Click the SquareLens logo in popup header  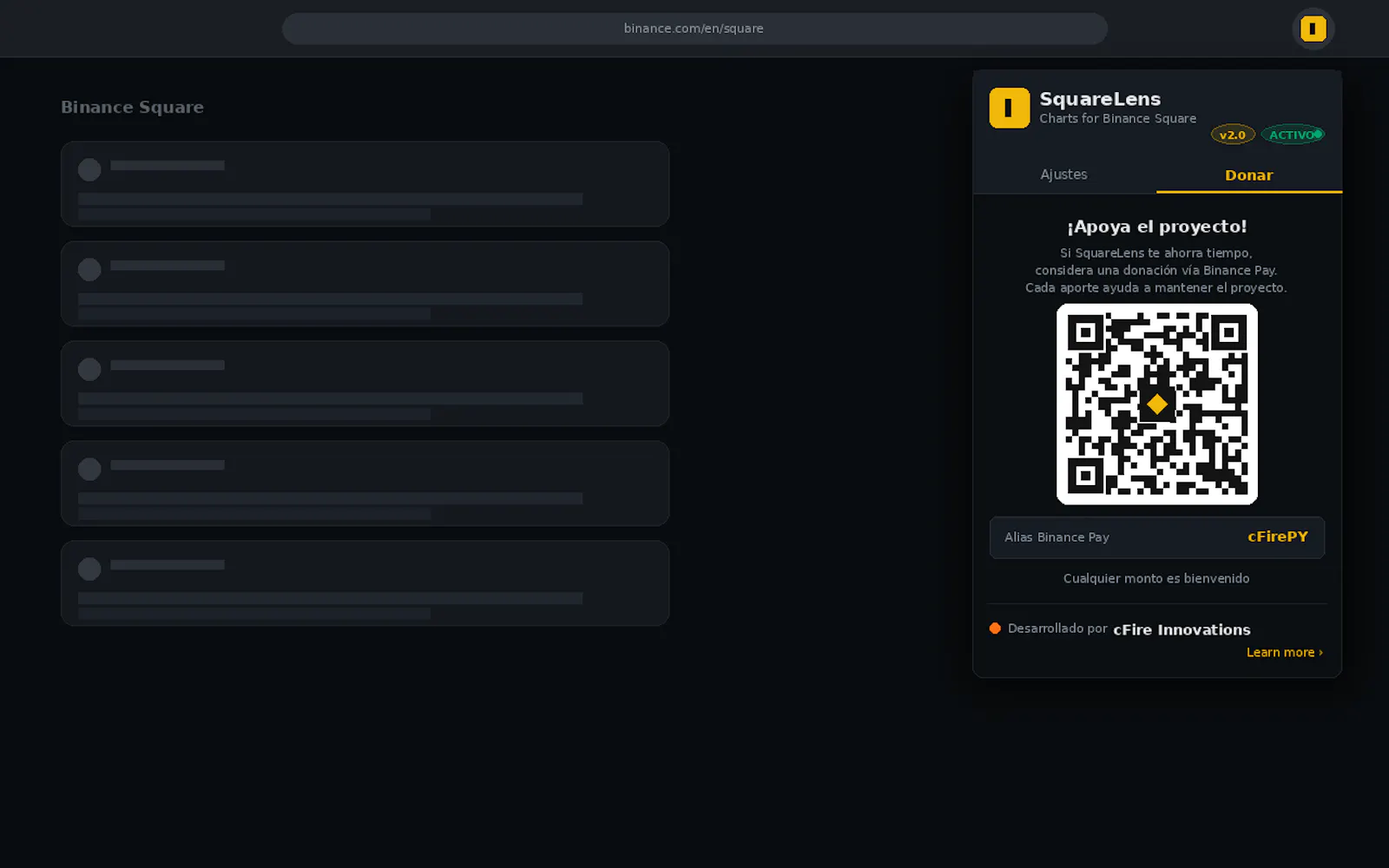pyautogui.click(x=1010, y=108)
